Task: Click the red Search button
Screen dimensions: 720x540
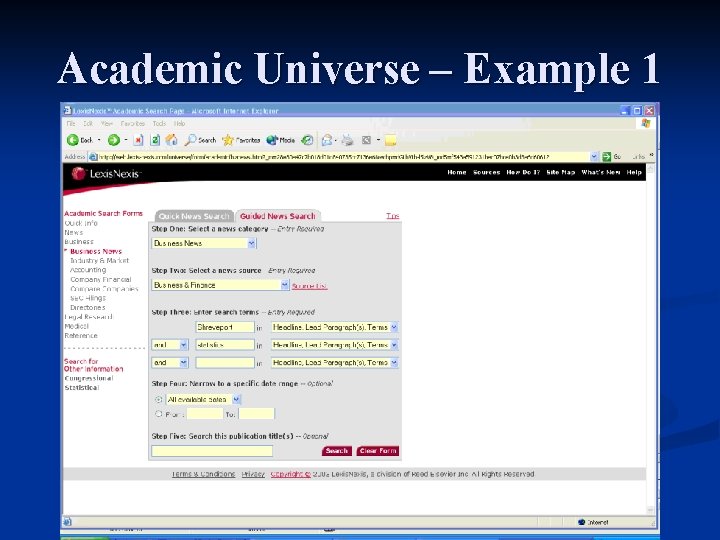Action: pyautogui.click(x=337, y=451)
